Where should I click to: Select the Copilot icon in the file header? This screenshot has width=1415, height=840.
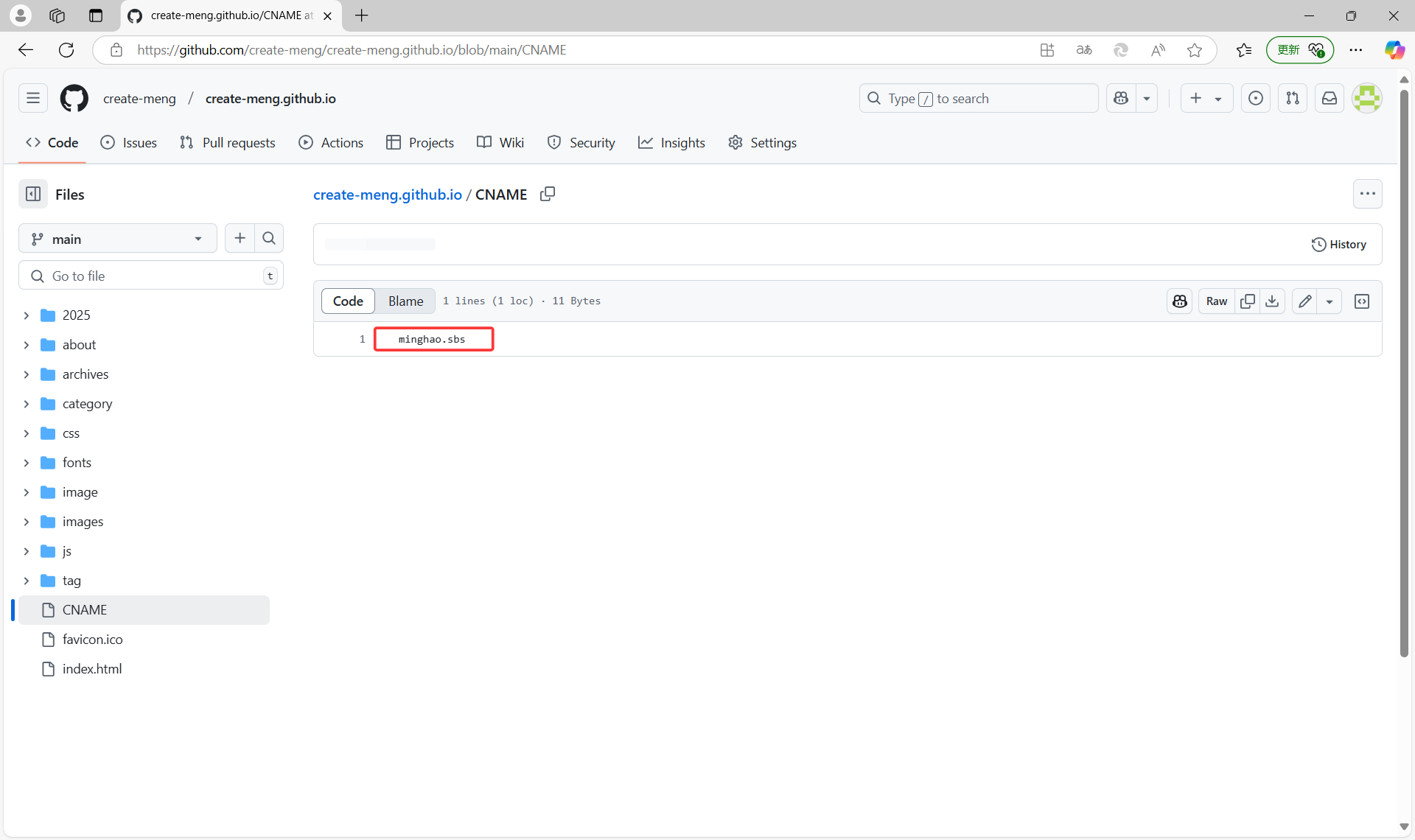[1179, 301]
